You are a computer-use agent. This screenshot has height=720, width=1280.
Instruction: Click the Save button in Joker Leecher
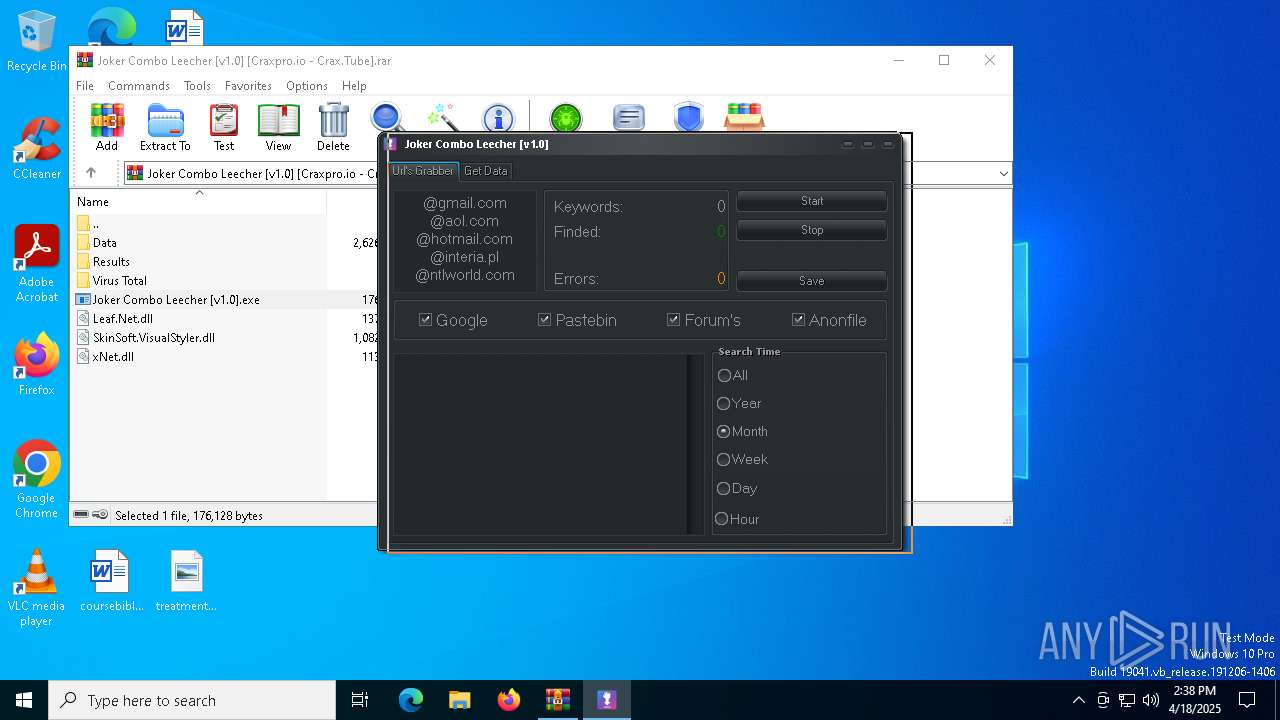[x=812, y=281]
